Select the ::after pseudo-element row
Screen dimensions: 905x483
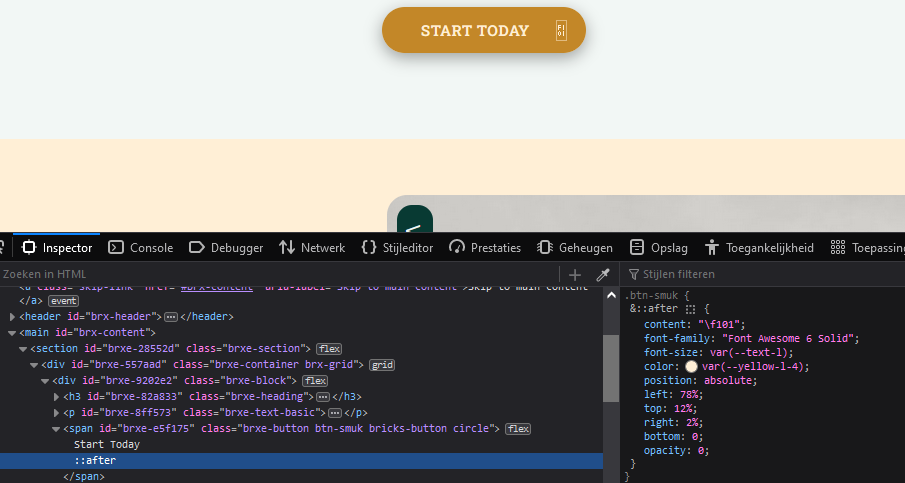pos(301,460)
